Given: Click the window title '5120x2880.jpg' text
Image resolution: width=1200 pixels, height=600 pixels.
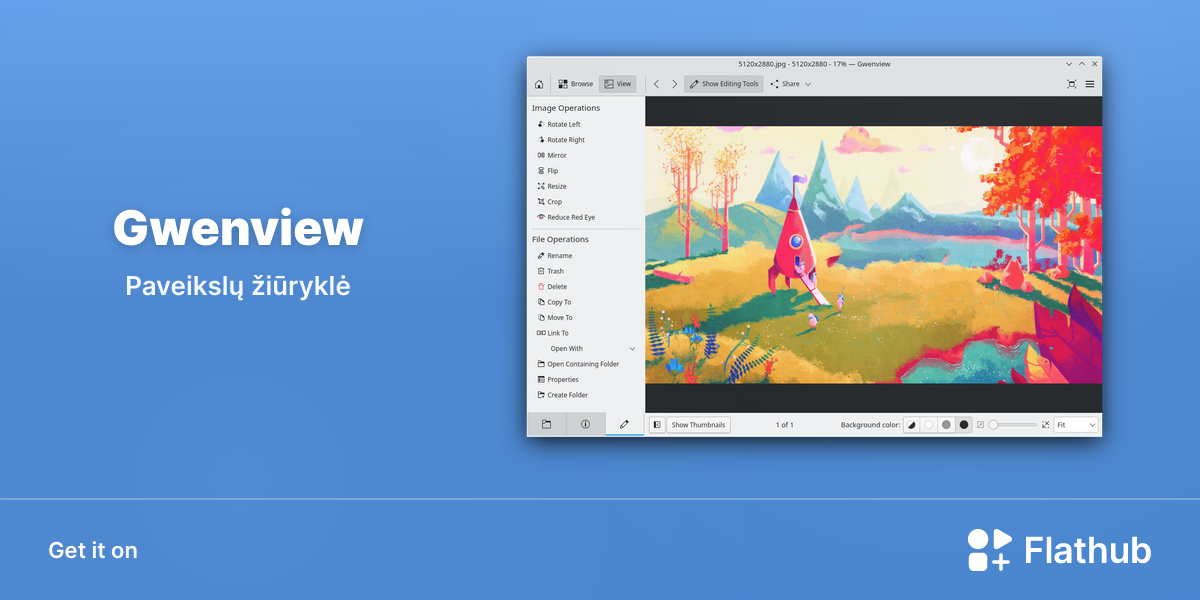Looking at the screenshot, I should tap(761, 64).
